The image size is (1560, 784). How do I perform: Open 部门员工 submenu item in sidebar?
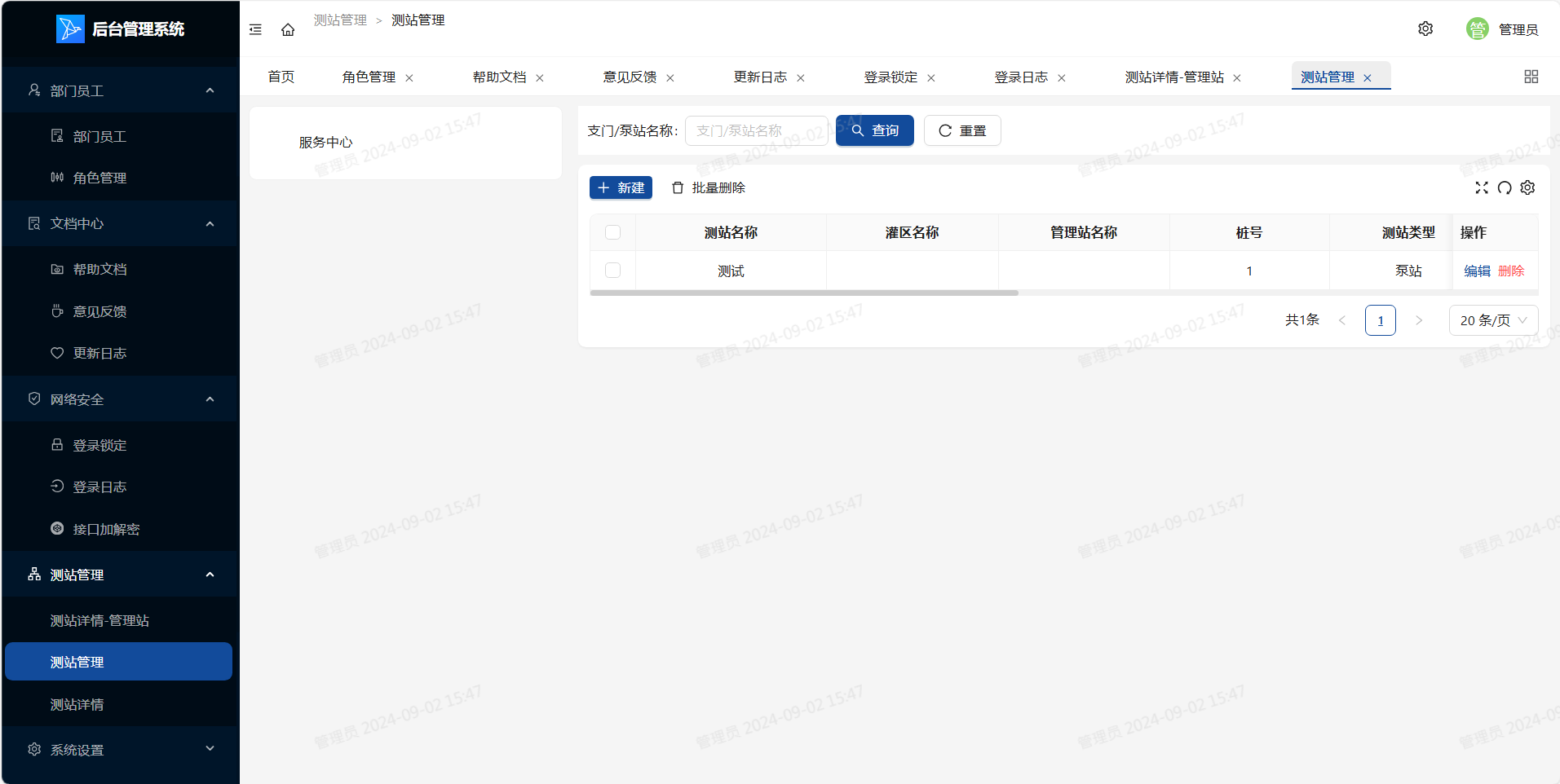pos(119,136)
